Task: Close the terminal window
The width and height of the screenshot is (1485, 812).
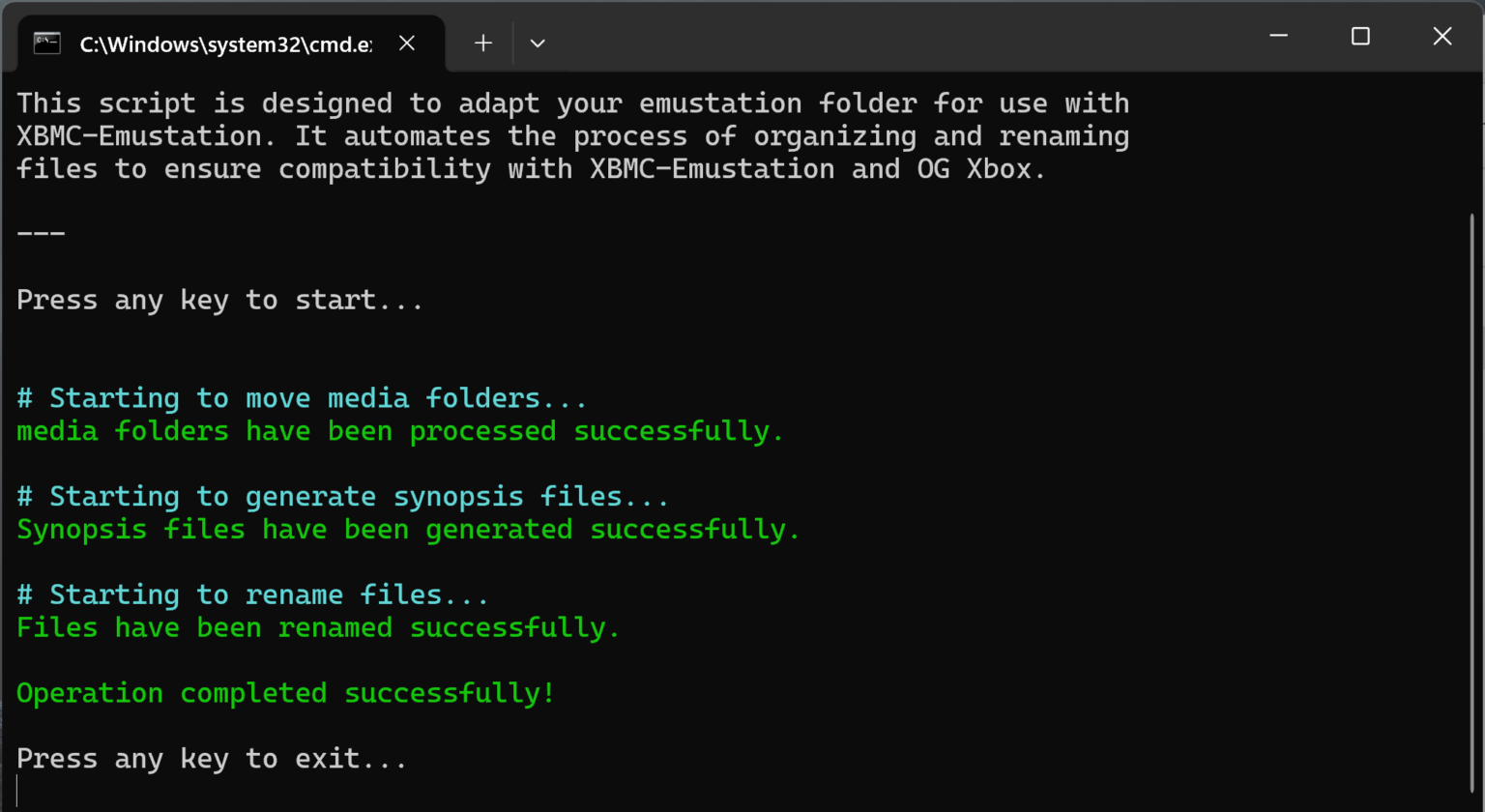Action: (1441, 37)
